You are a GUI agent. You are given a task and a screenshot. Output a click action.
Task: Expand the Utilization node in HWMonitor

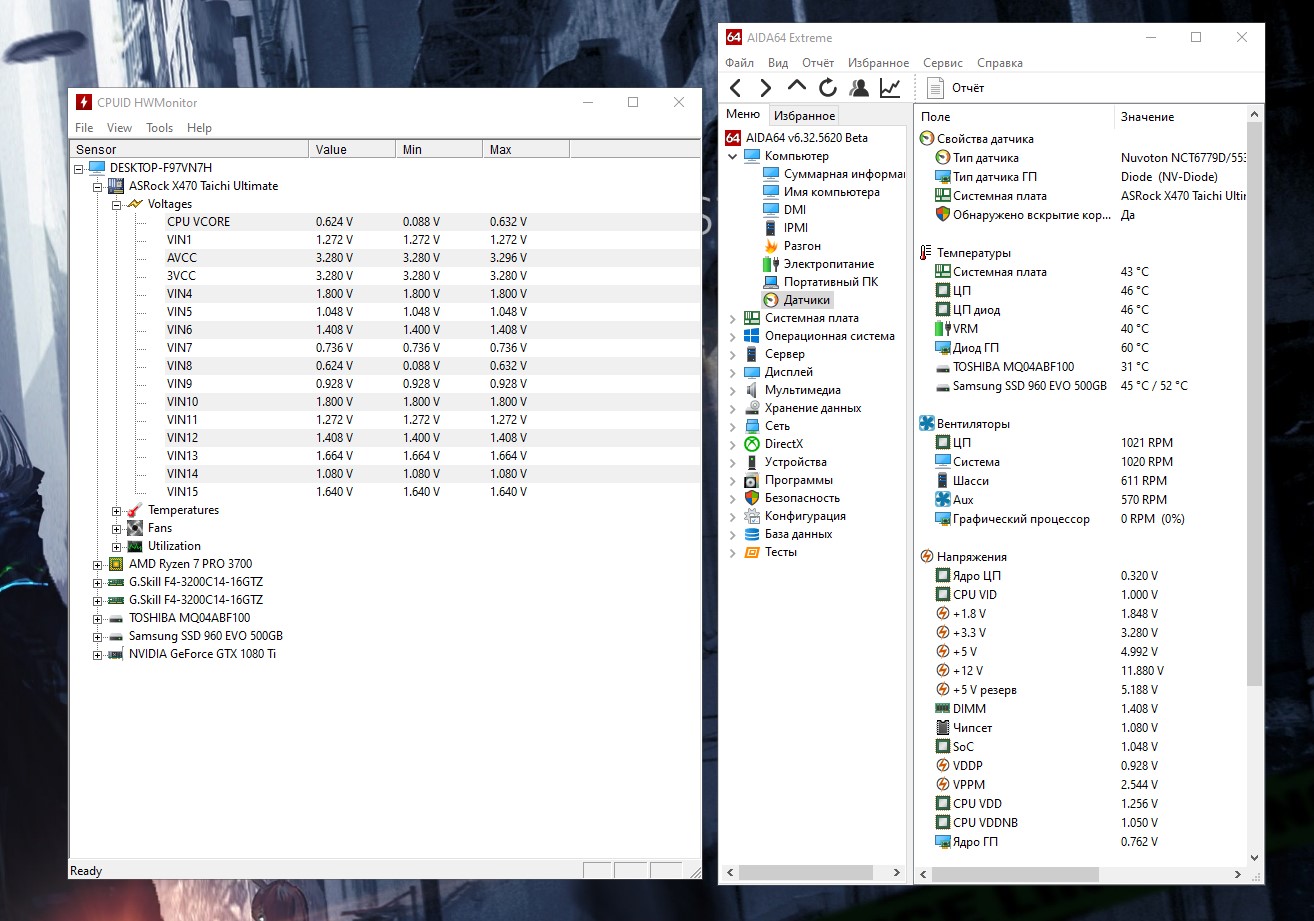tap(117, 546)
